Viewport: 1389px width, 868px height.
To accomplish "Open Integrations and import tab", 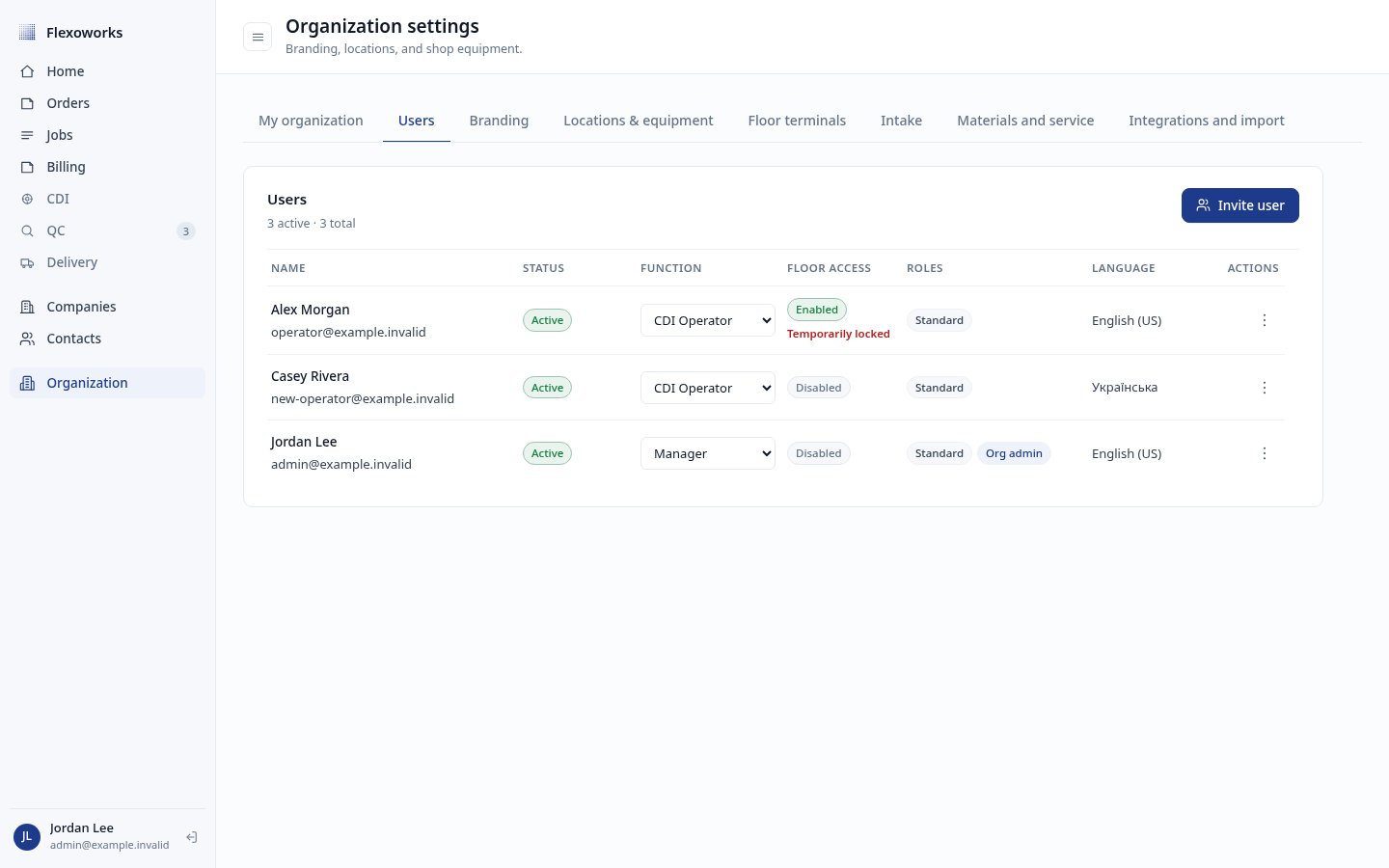I will tap(1207, 121).
